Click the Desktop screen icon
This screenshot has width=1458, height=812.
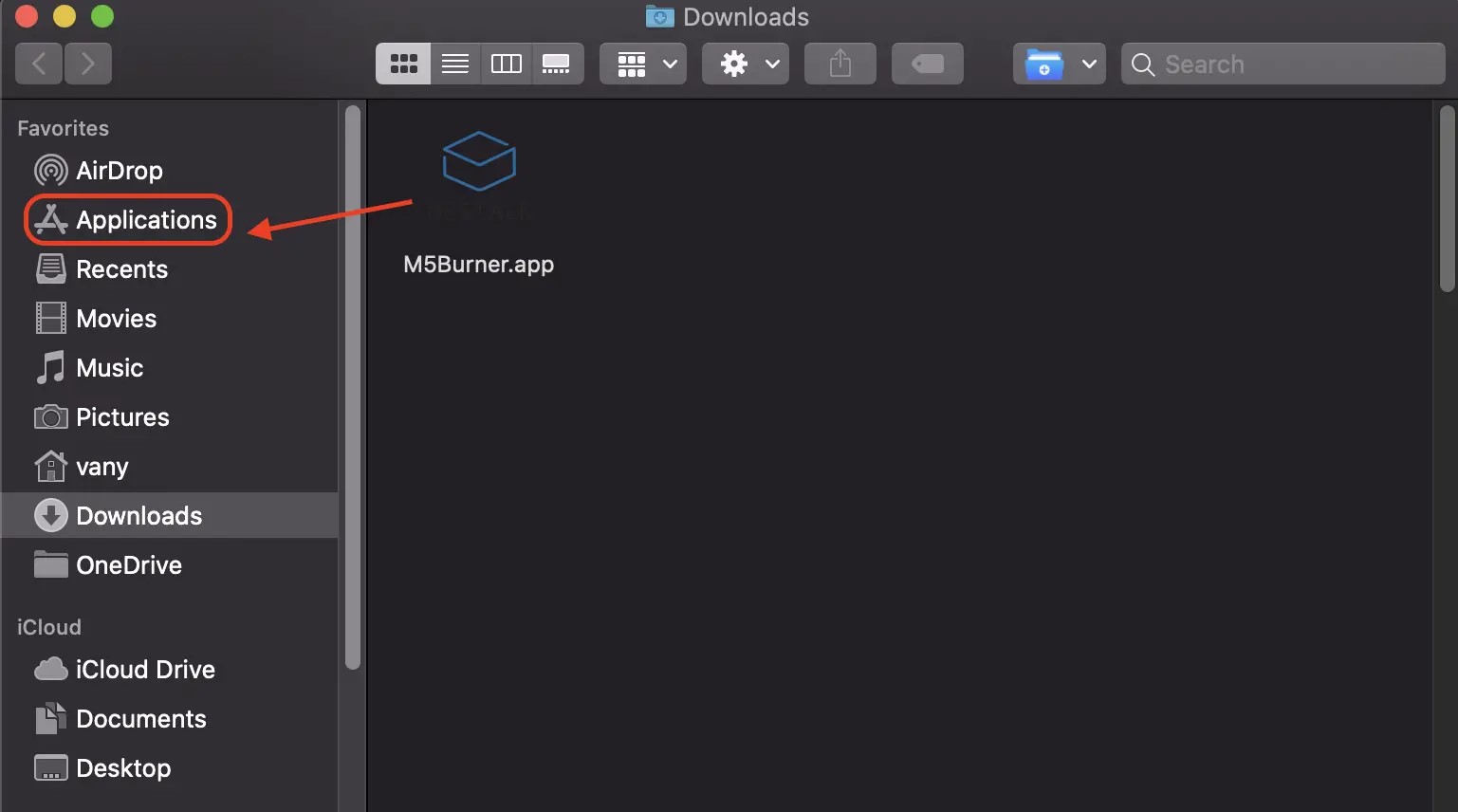[x=50, y=767]
